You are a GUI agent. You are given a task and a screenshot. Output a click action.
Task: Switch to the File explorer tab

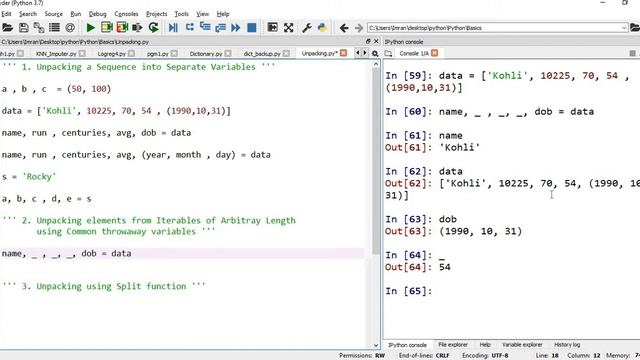[453, 345]
